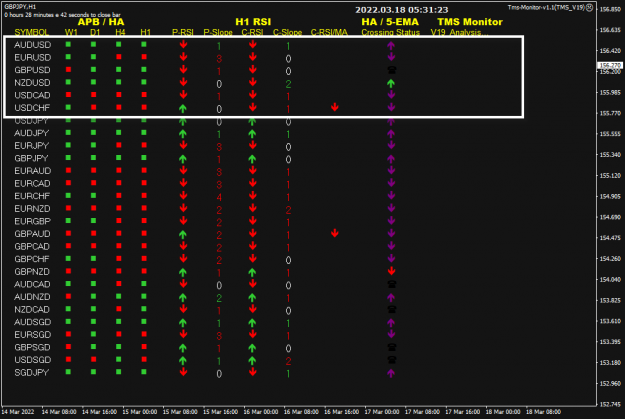The image size is (625, 419).
Task: Click GBPJPY row's green P-RSI up arrow
Action: (x=183, y=158)
